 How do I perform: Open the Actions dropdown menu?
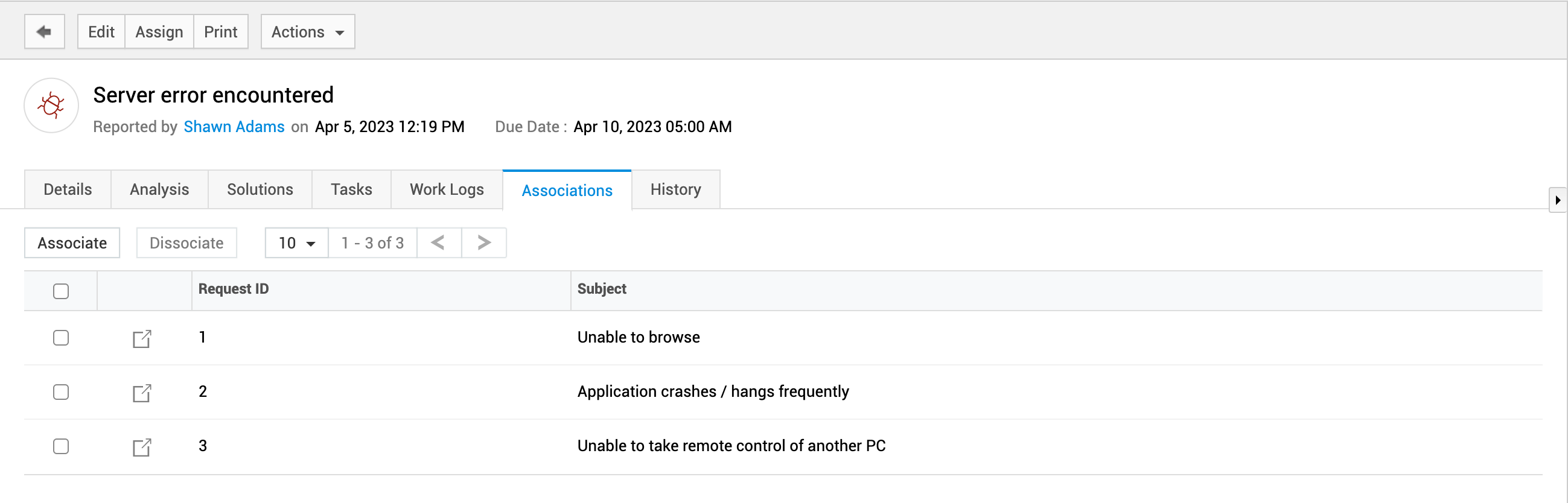(307, 31)
